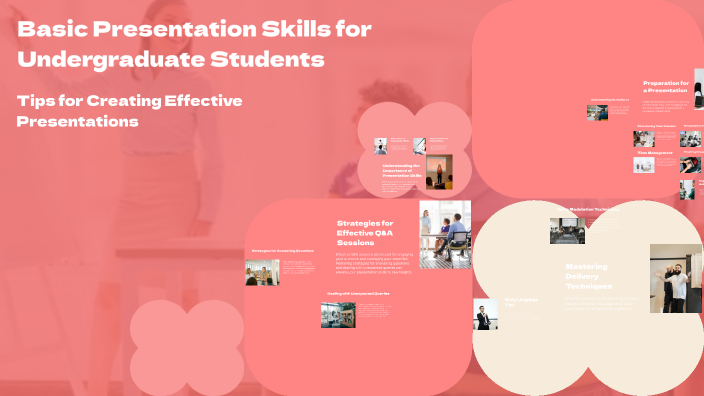The image size is (704, 396).
Task: Click the "Structuring Your Content" label
Action: click(x=656, y=126)
